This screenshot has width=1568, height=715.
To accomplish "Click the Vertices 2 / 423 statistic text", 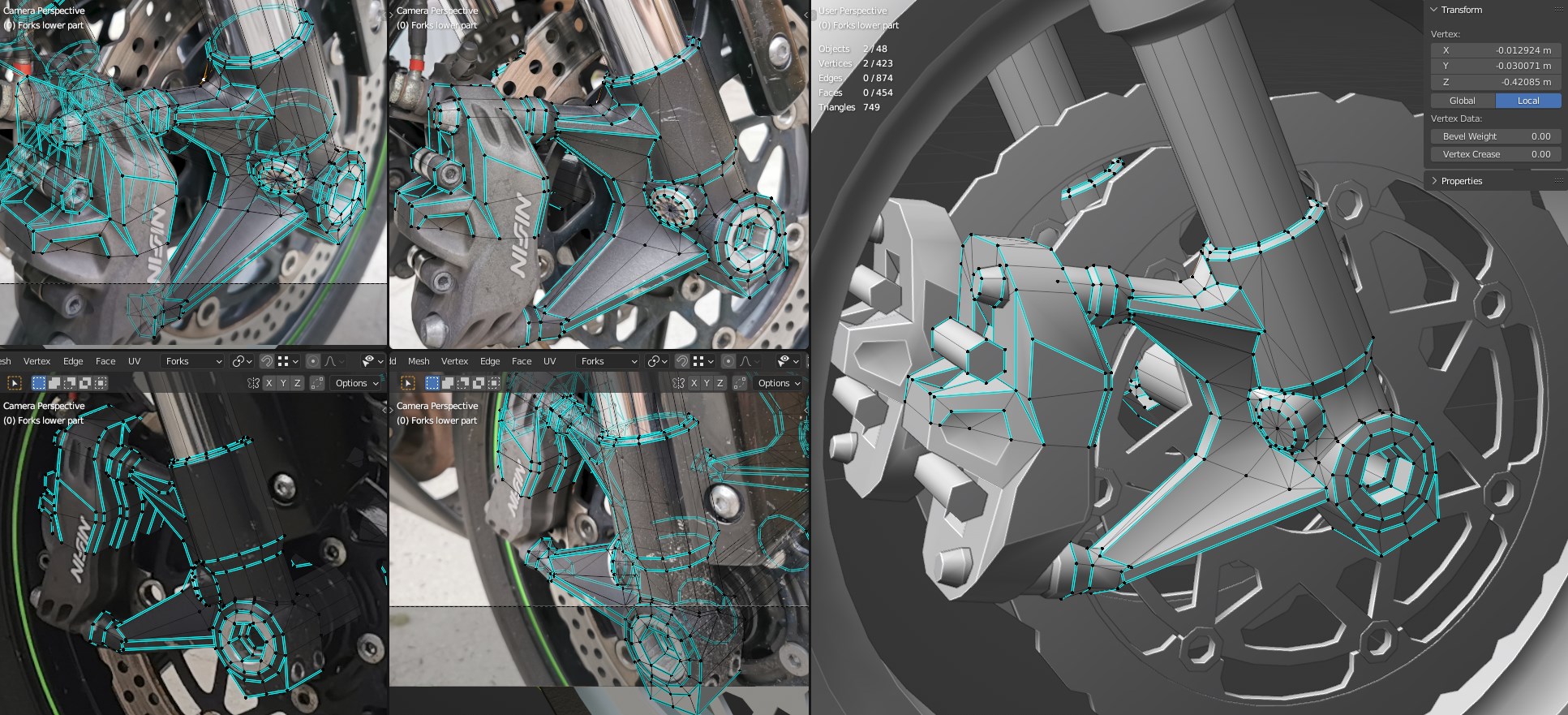I will click(x=856, y=63).
